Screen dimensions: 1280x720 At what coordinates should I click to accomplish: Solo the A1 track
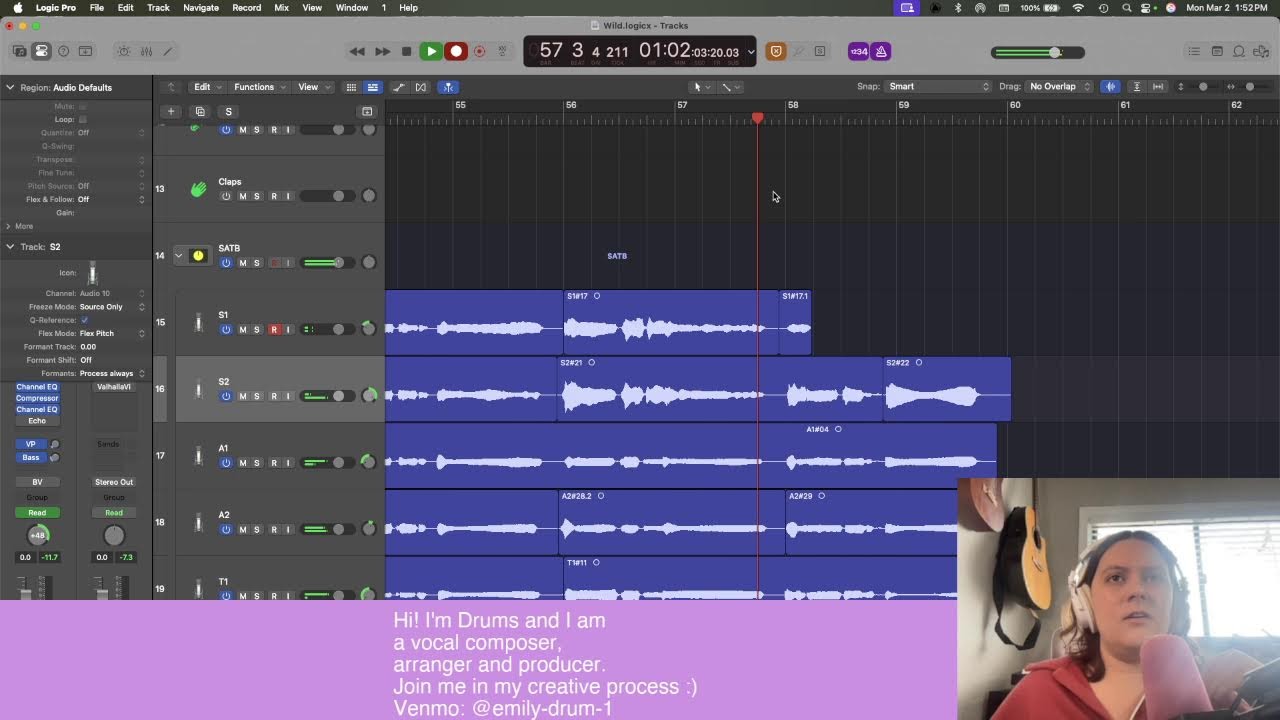coord(257,462)
